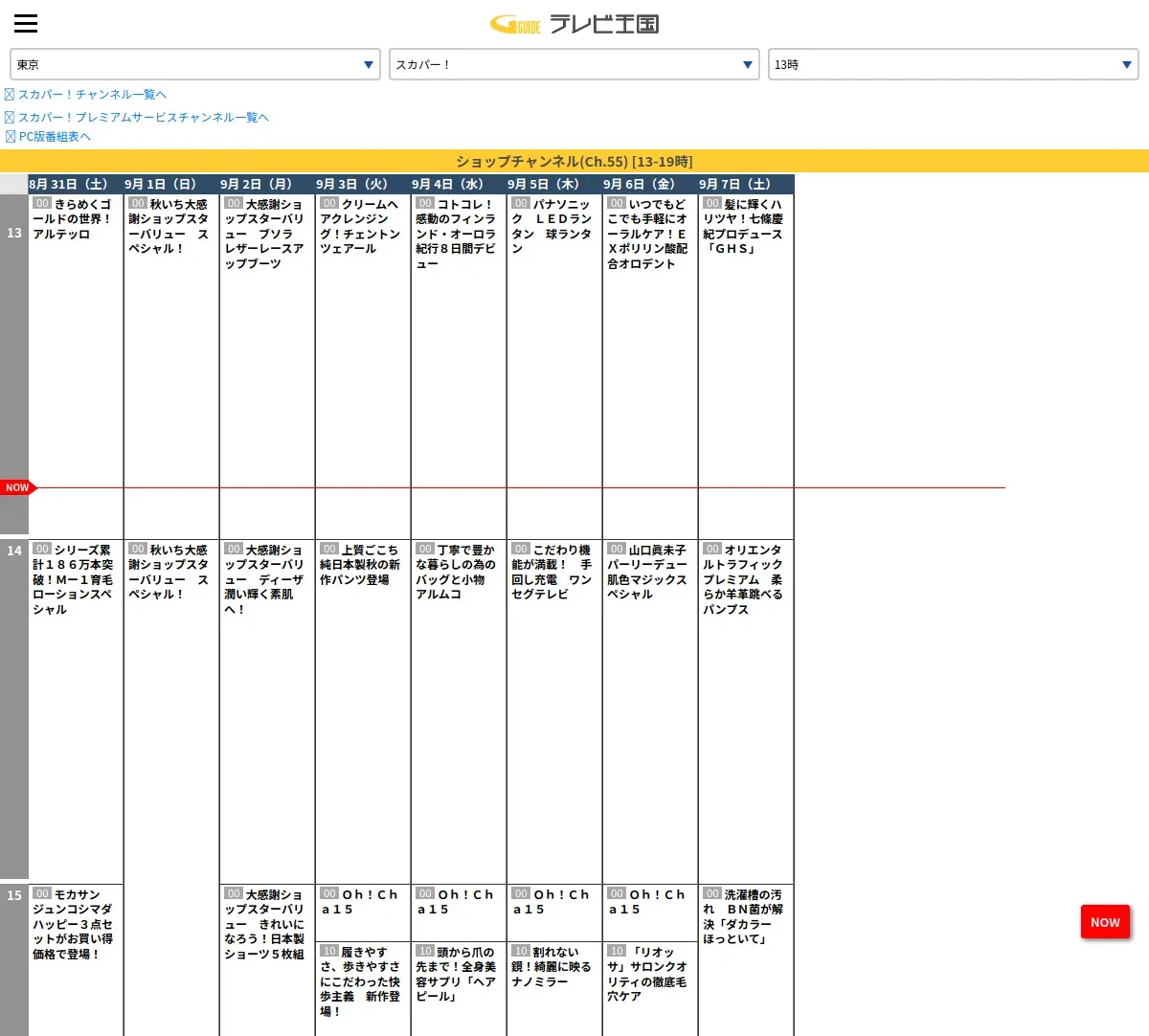1149x1036 pixels.
Task: Click the NOW time marker on timeline
Action: [x=18, y=487]
